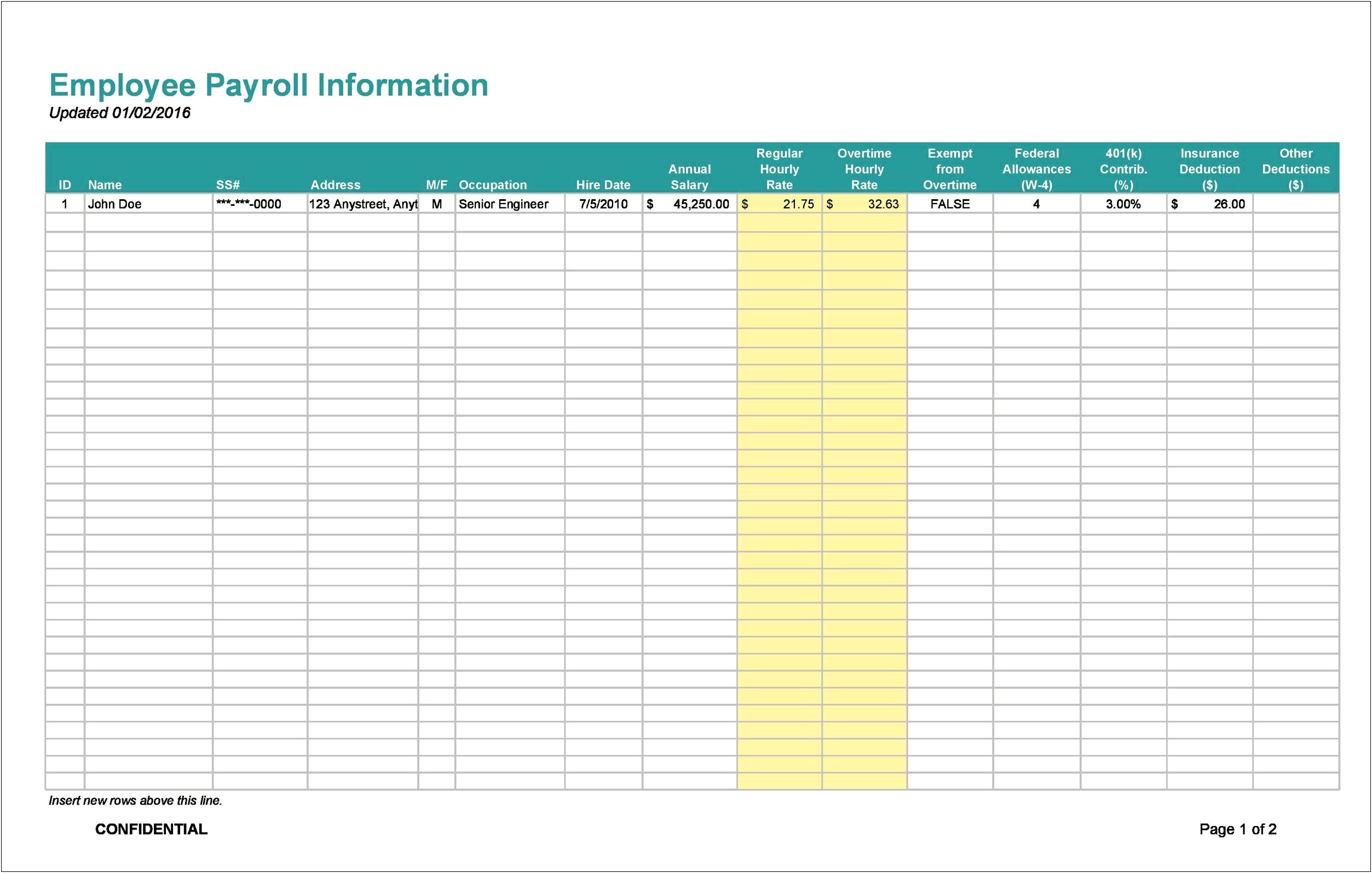
Task: Select the FALSE exempt from overtime cell
Action: pyautogui.click(x=950, y=204)
